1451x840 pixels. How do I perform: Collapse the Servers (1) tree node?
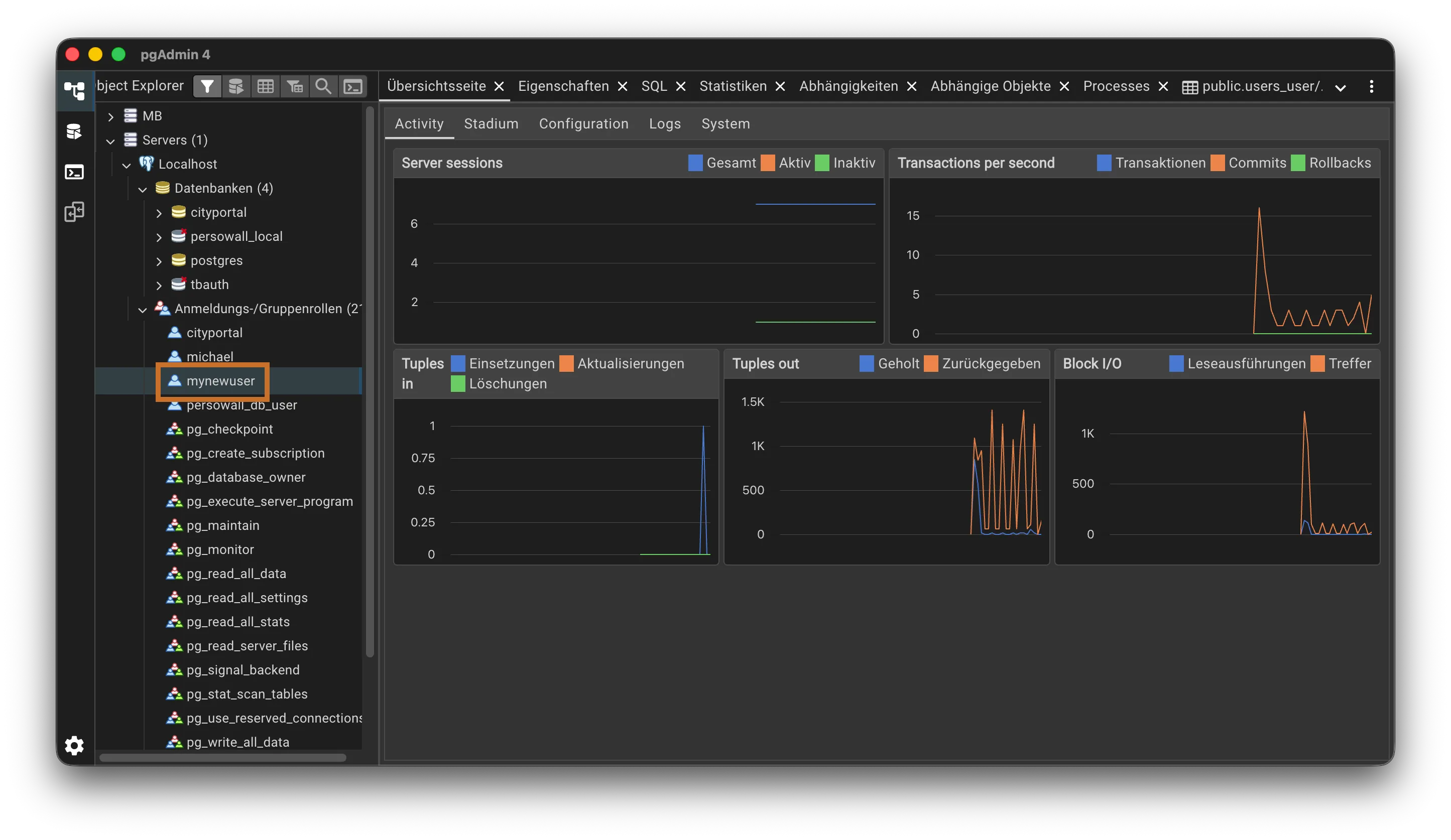pyautogui.click(x=110, y=140)
